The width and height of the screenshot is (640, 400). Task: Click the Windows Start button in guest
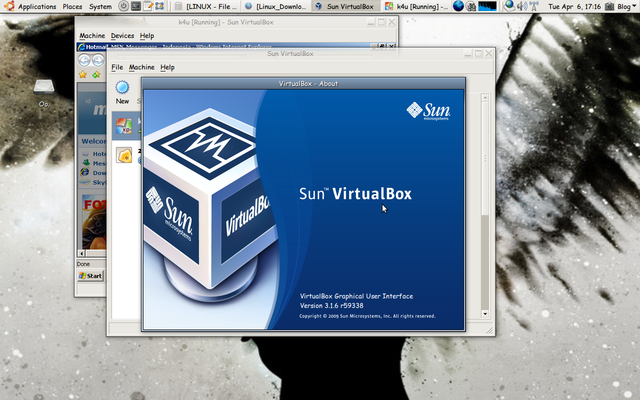[x=91, y=276]
